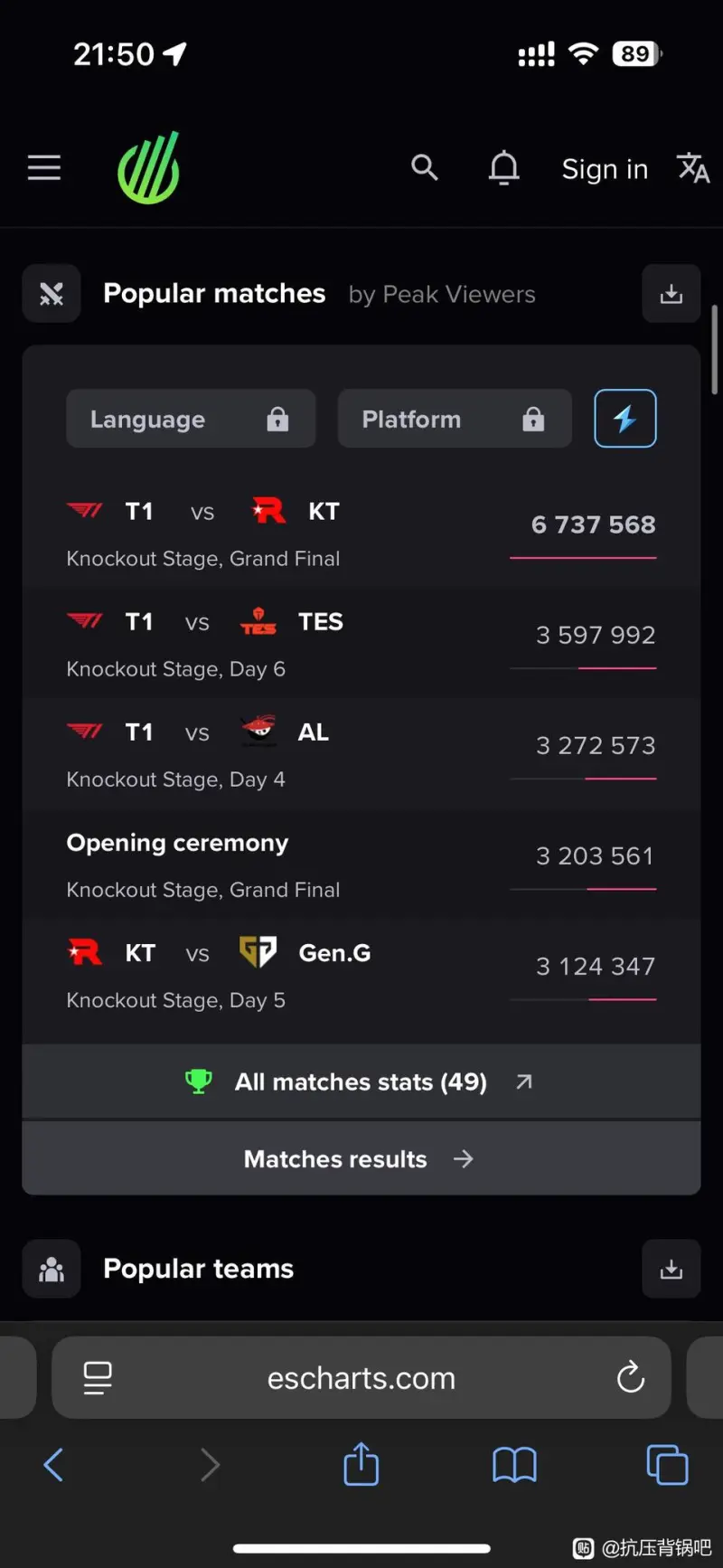
Task: Open notifications bell icon
Action: pos(503,168)
